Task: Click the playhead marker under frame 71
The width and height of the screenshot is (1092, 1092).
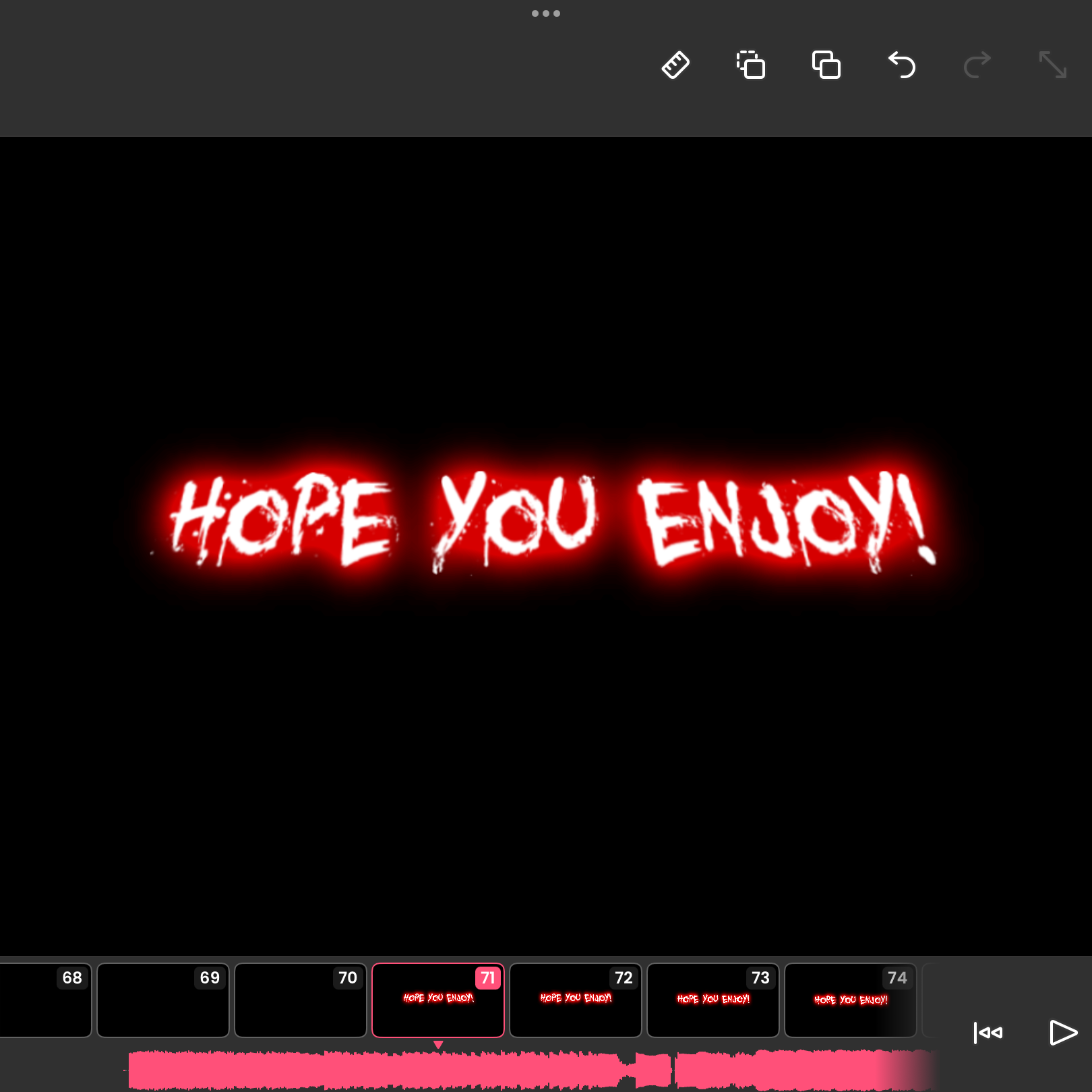Action: coord(438,1044)
